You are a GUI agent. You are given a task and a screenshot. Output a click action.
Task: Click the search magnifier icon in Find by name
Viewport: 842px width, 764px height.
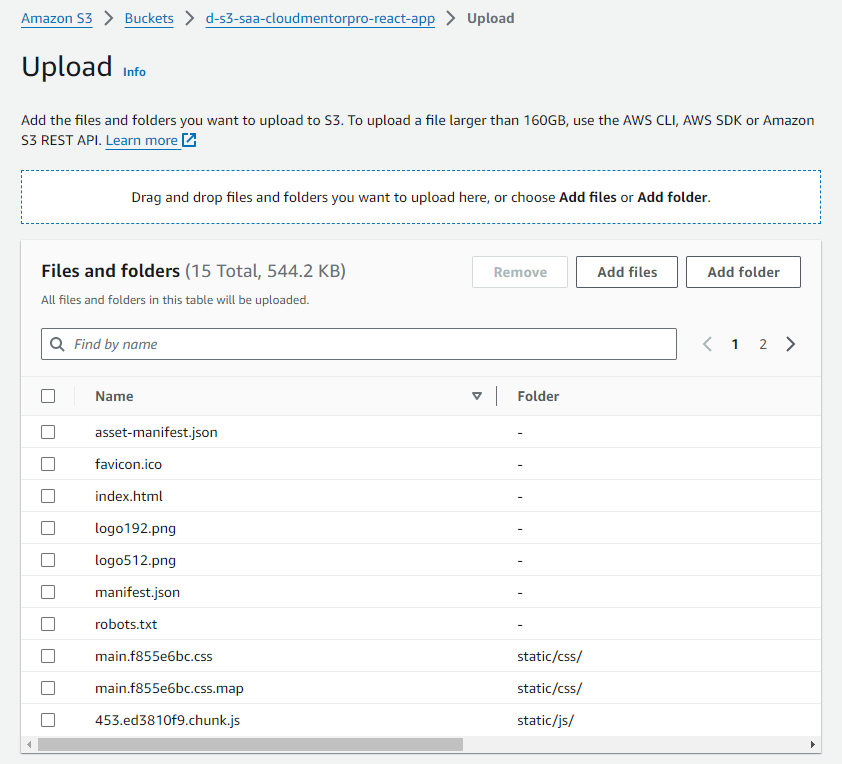pos(58,344)
